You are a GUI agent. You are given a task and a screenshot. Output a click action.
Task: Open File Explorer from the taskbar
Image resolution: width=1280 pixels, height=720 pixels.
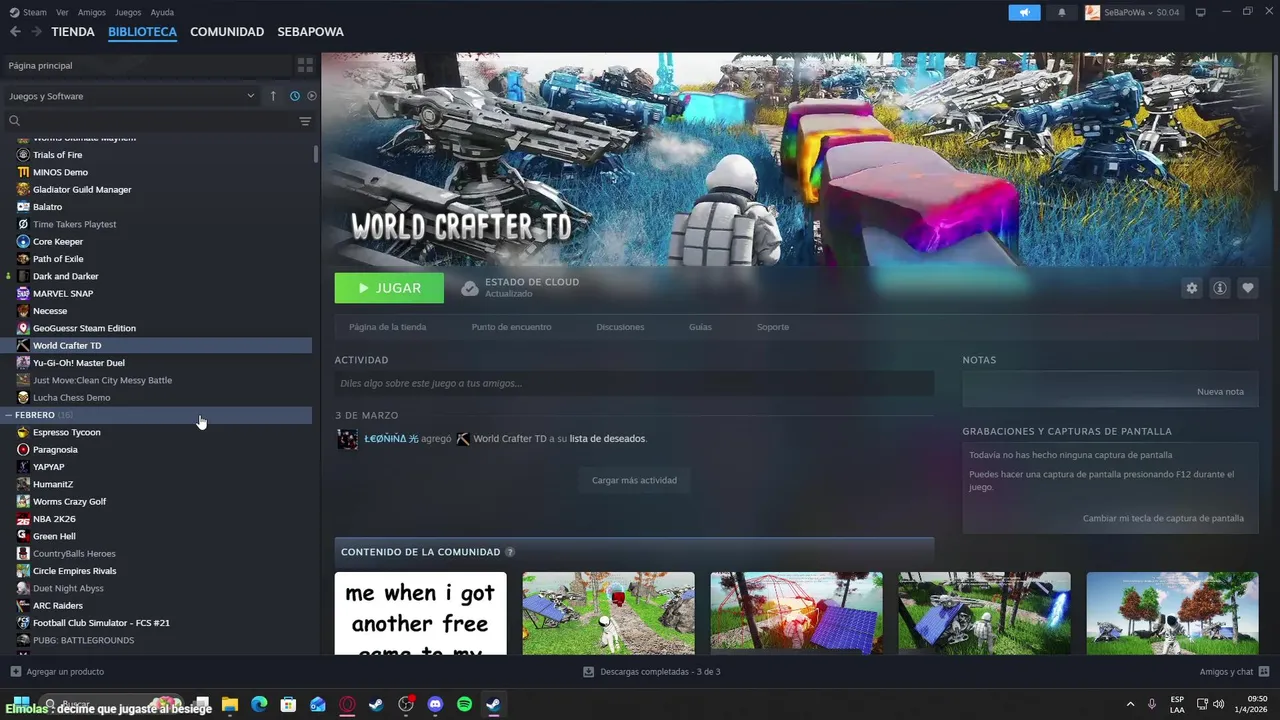230,704
